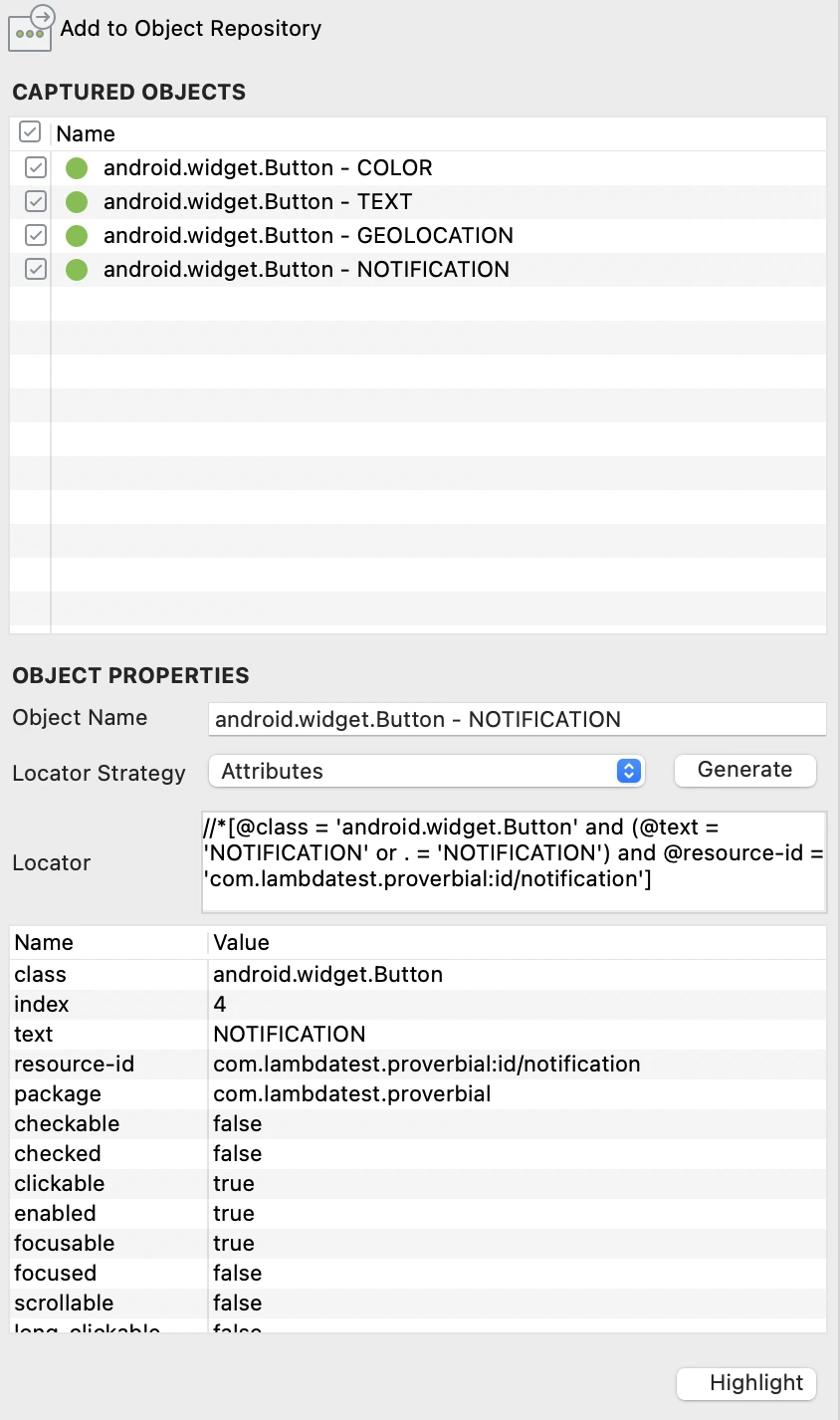The width and height of the screenshot is (840, 1420).
Task: Click the Value column header
Action: point(242,943)
